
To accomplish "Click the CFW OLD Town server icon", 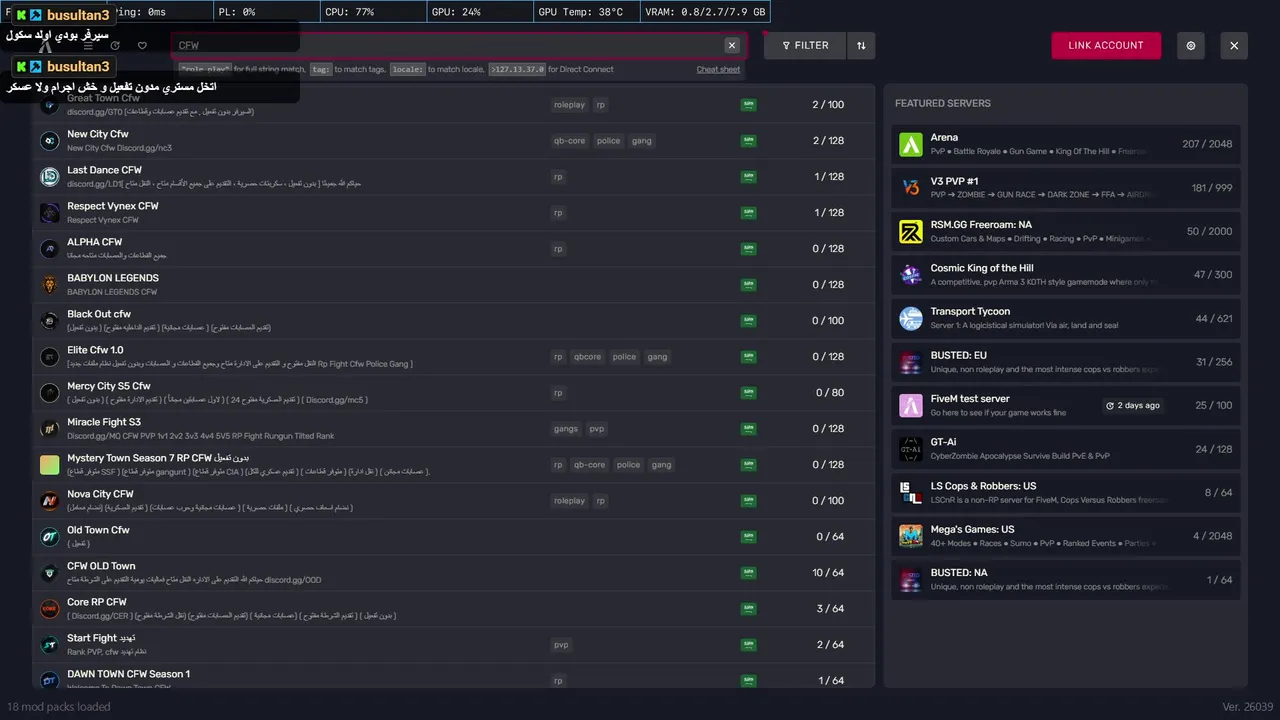I will point(49,573).
